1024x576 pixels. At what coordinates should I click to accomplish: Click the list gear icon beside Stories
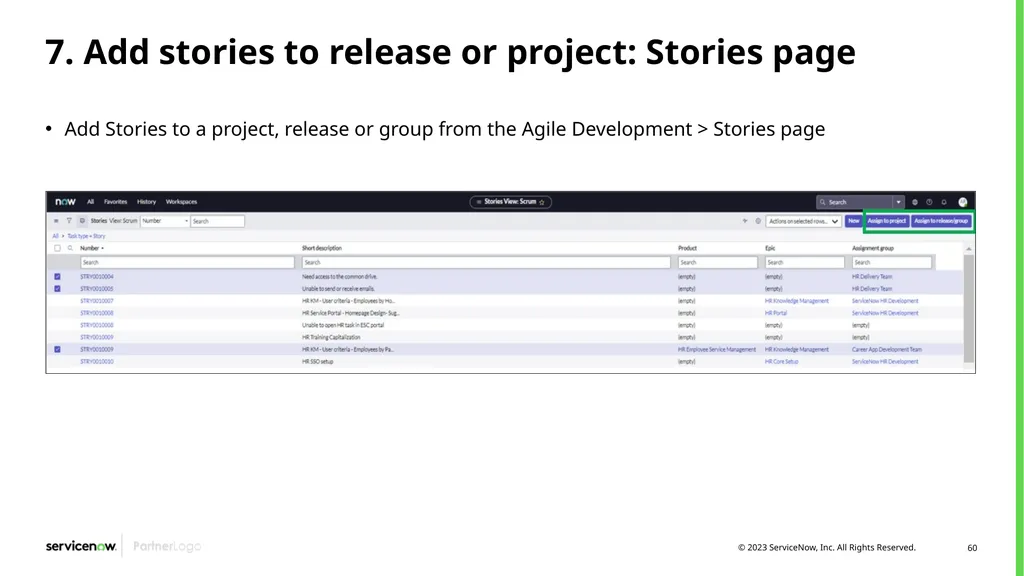click(x=82, y=221)
